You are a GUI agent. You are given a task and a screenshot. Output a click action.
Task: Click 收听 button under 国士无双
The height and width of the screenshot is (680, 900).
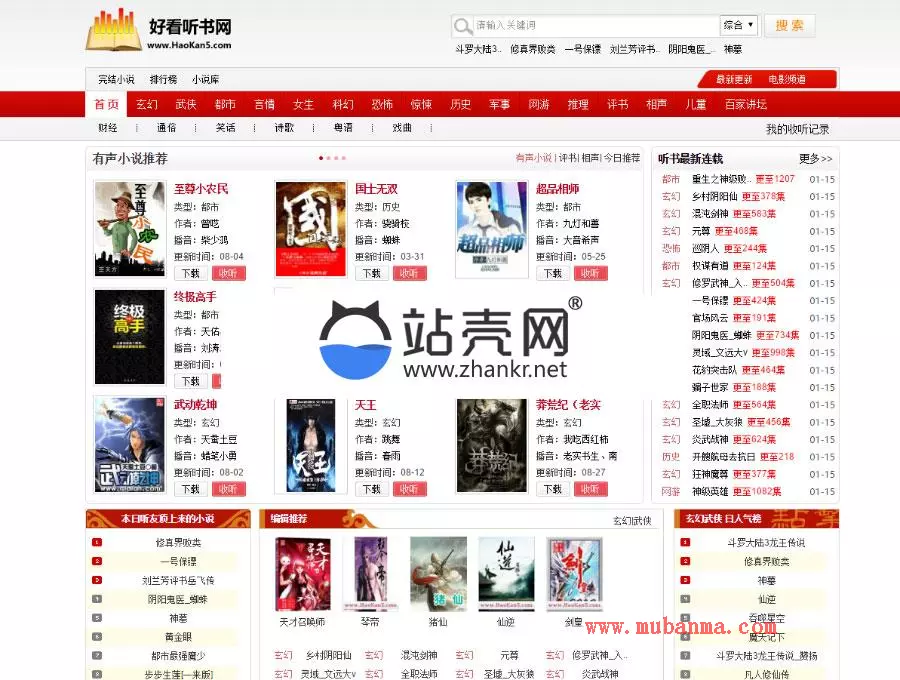(408, 273)
